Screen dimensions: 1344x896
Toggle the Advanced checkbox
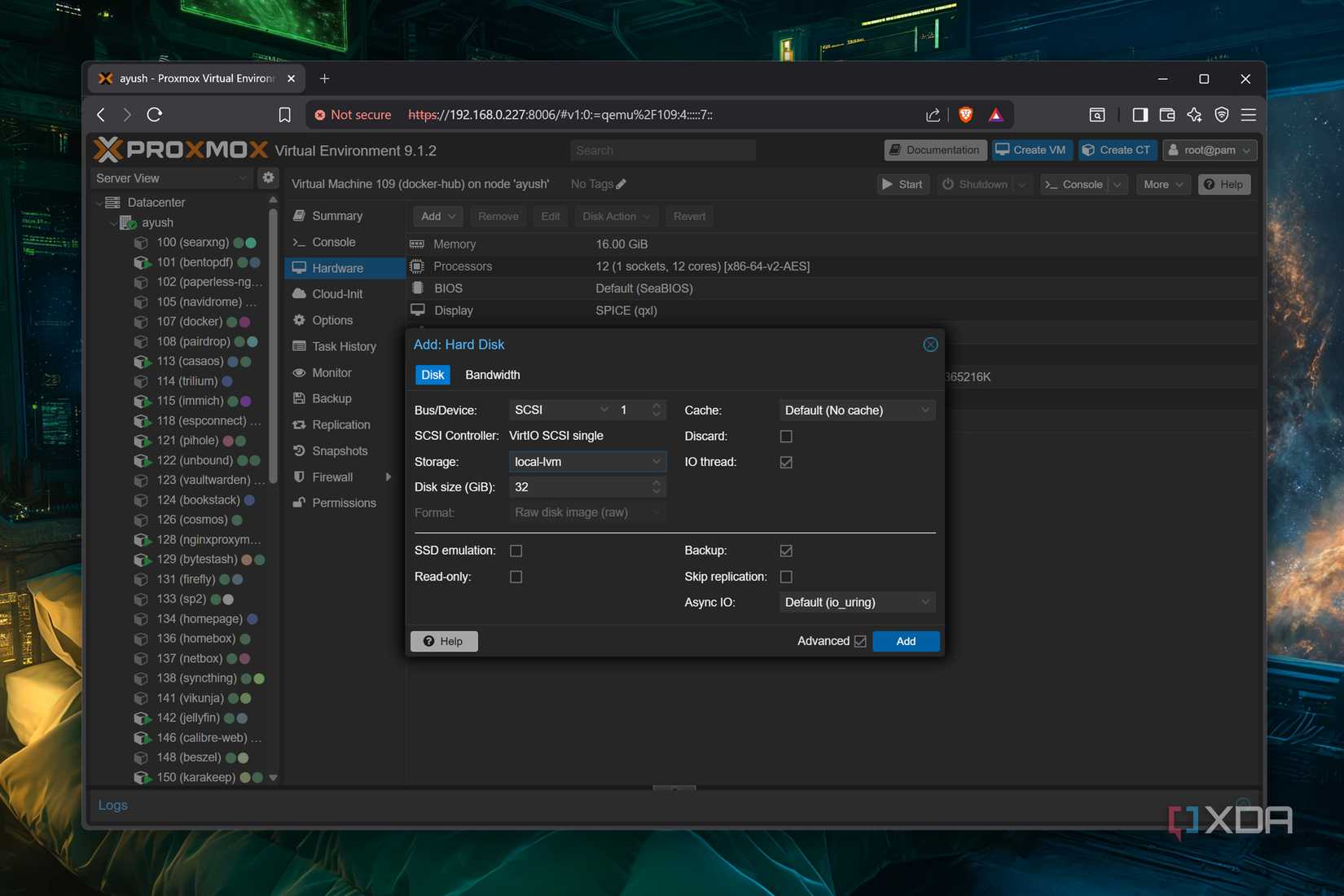point(860,641)
